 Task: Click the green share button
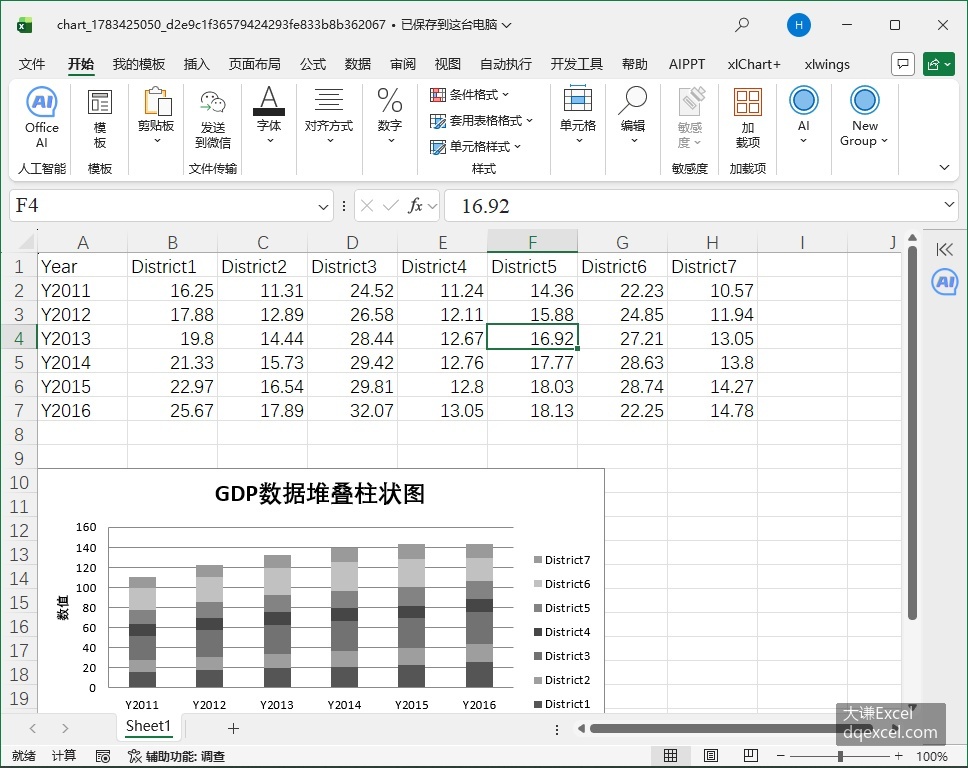point(938,64)
